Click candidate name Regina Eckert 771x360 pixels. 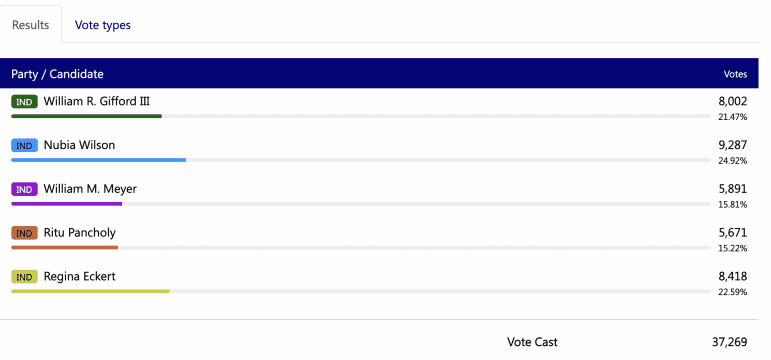(x=80, y=276)
